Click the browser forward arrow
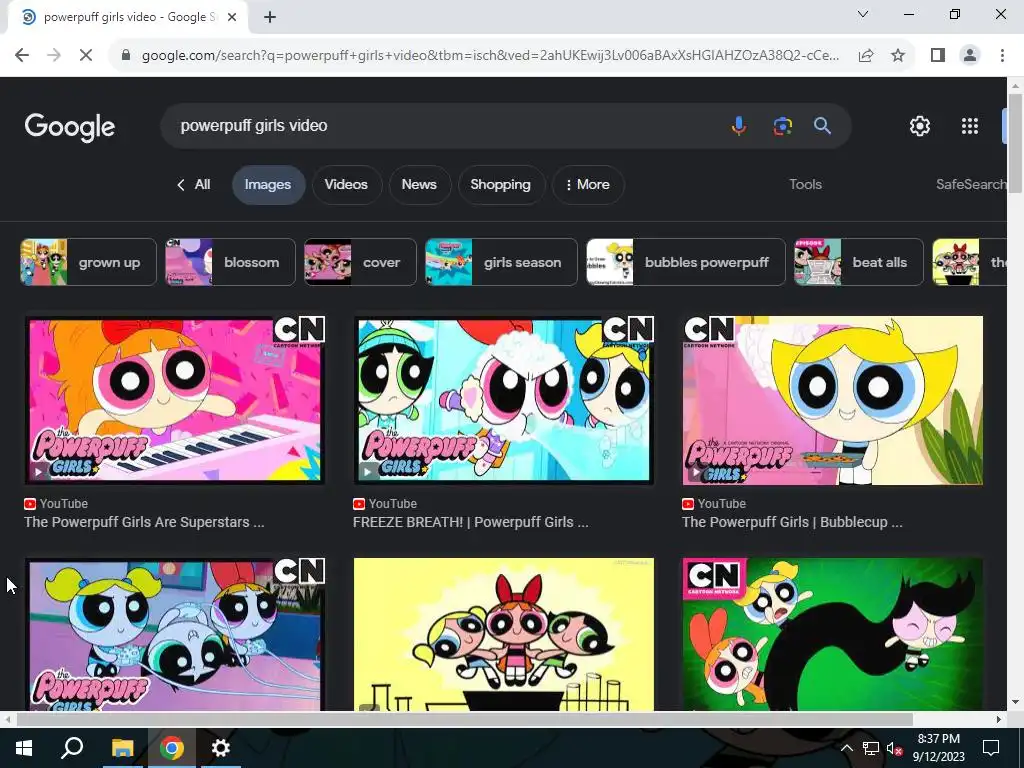 point(54,56)
